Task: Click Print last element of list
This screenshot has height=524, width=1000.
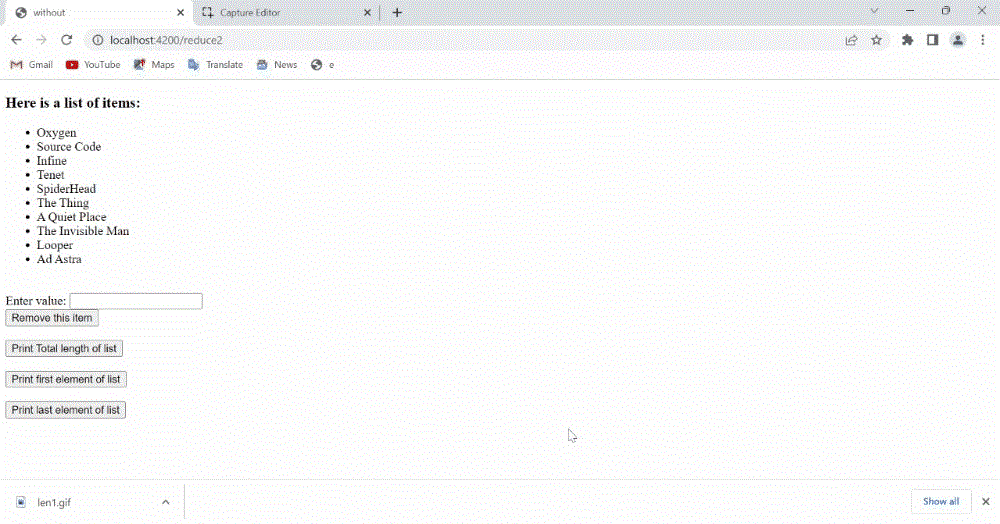Action: pyautogui.click(x=66, y=410)
